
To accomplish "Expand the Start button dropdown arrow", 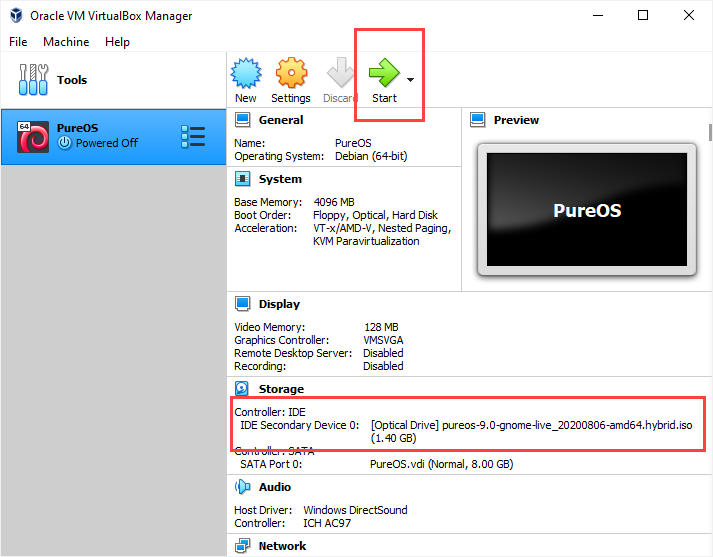I will tap(411, 80).
